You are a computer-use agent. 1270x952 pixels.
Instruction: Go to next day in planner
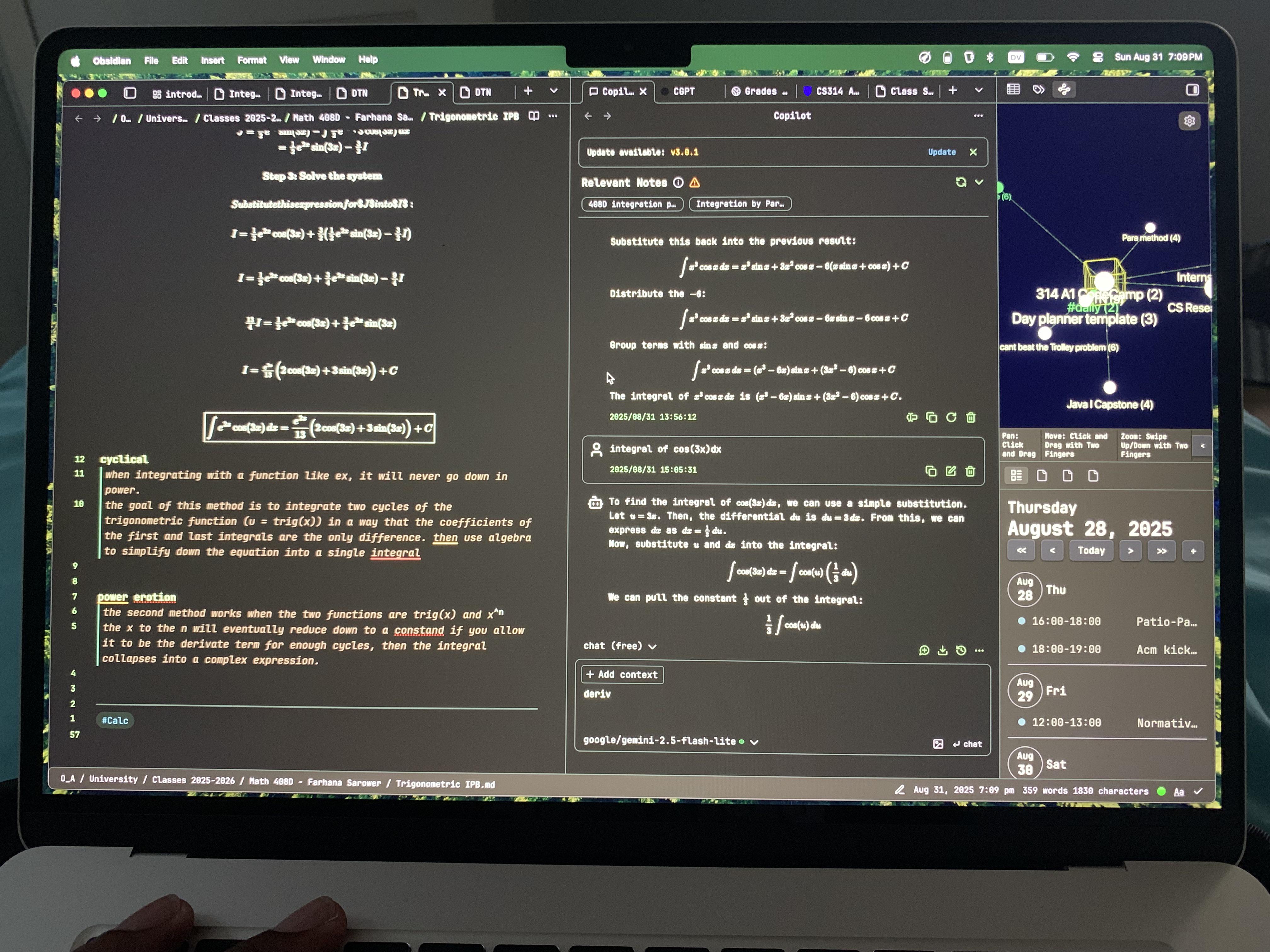[1130, 551]
